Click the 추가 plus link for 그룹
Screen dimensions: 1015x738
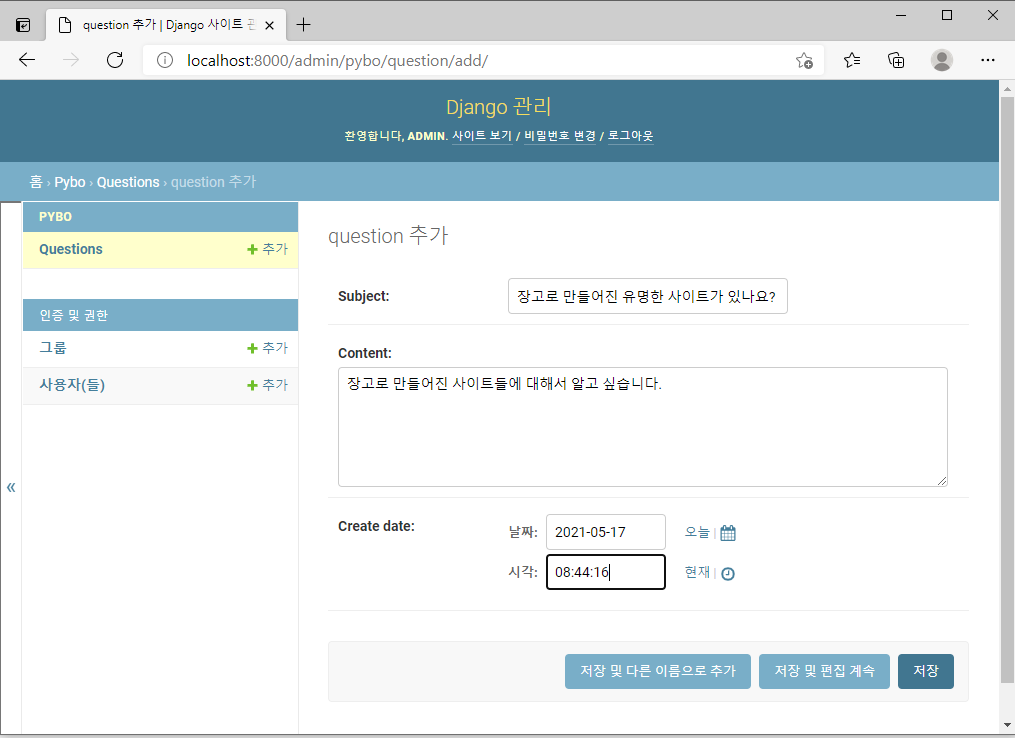(x=267, y=348)
